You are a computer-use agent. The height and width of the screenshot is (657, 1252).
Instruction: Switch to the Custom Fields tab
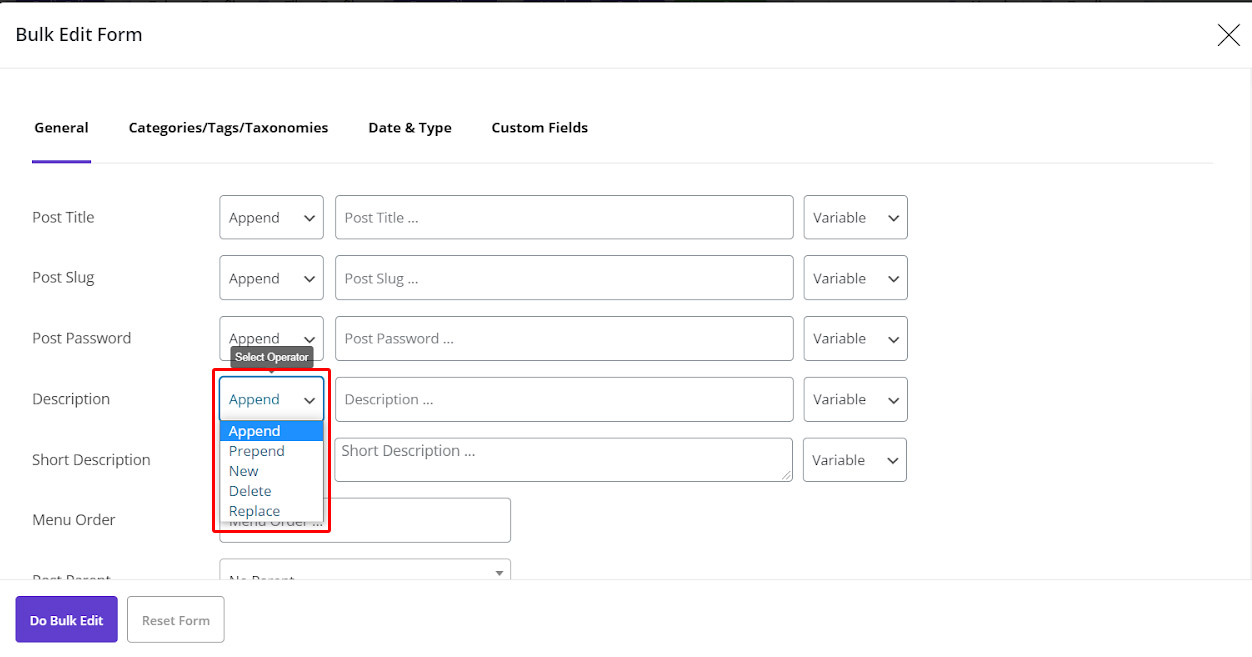pos(539,127)
